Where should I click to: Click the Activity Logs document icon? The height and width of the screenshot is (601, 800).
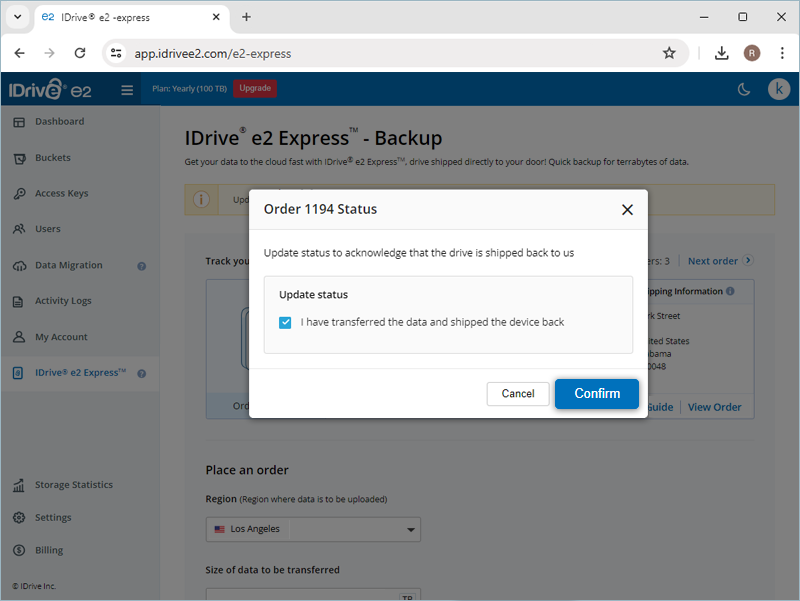(18, 302)
